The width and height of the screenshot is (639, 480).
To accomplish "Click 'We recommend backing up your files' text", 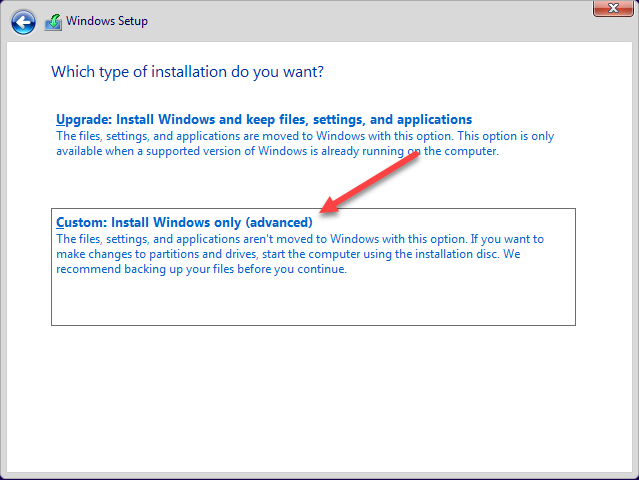I will [x=200, y=269].
